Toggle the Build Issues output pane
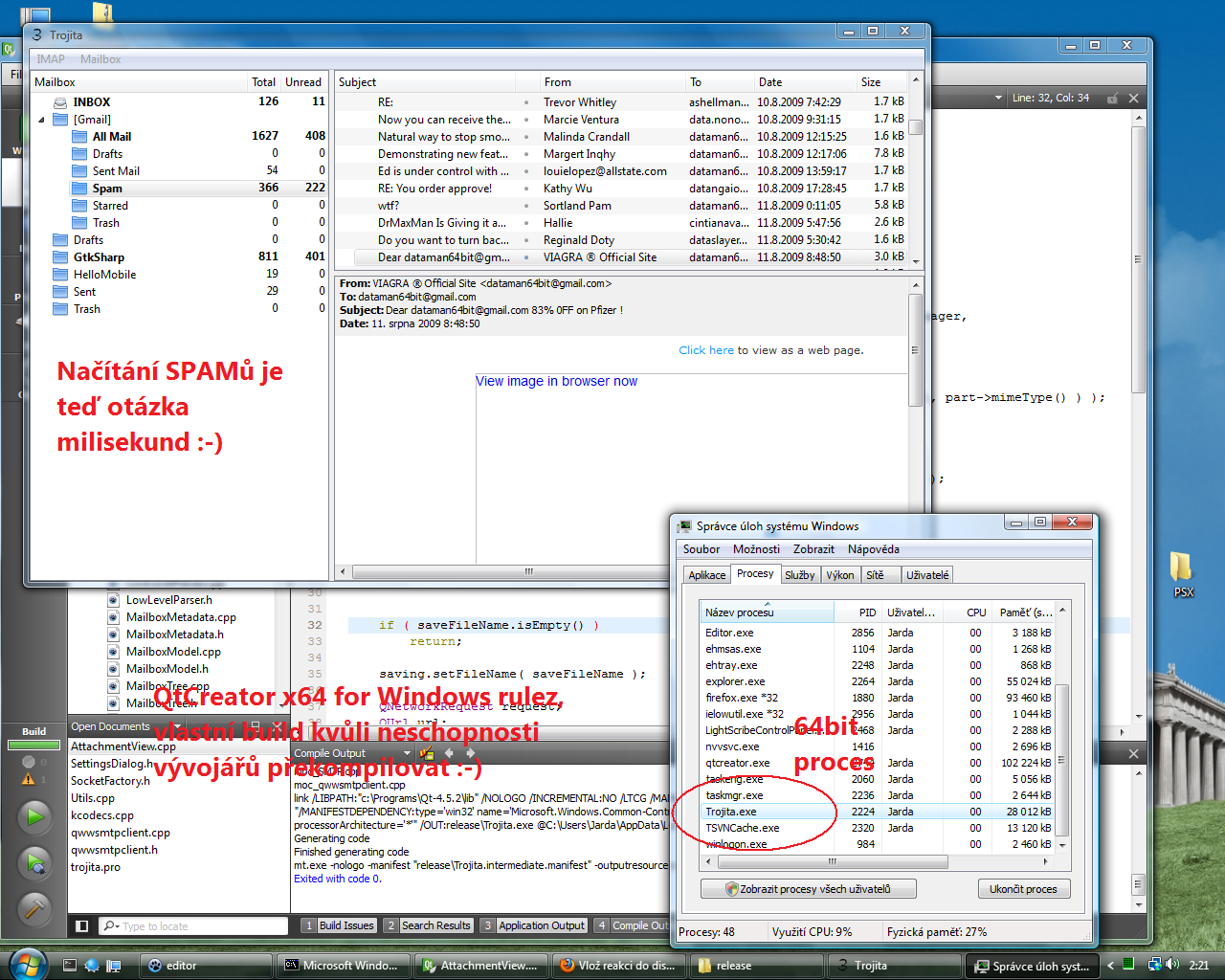Image resolution: width=1225 pixels, height=980 pixels. point(339,925)
